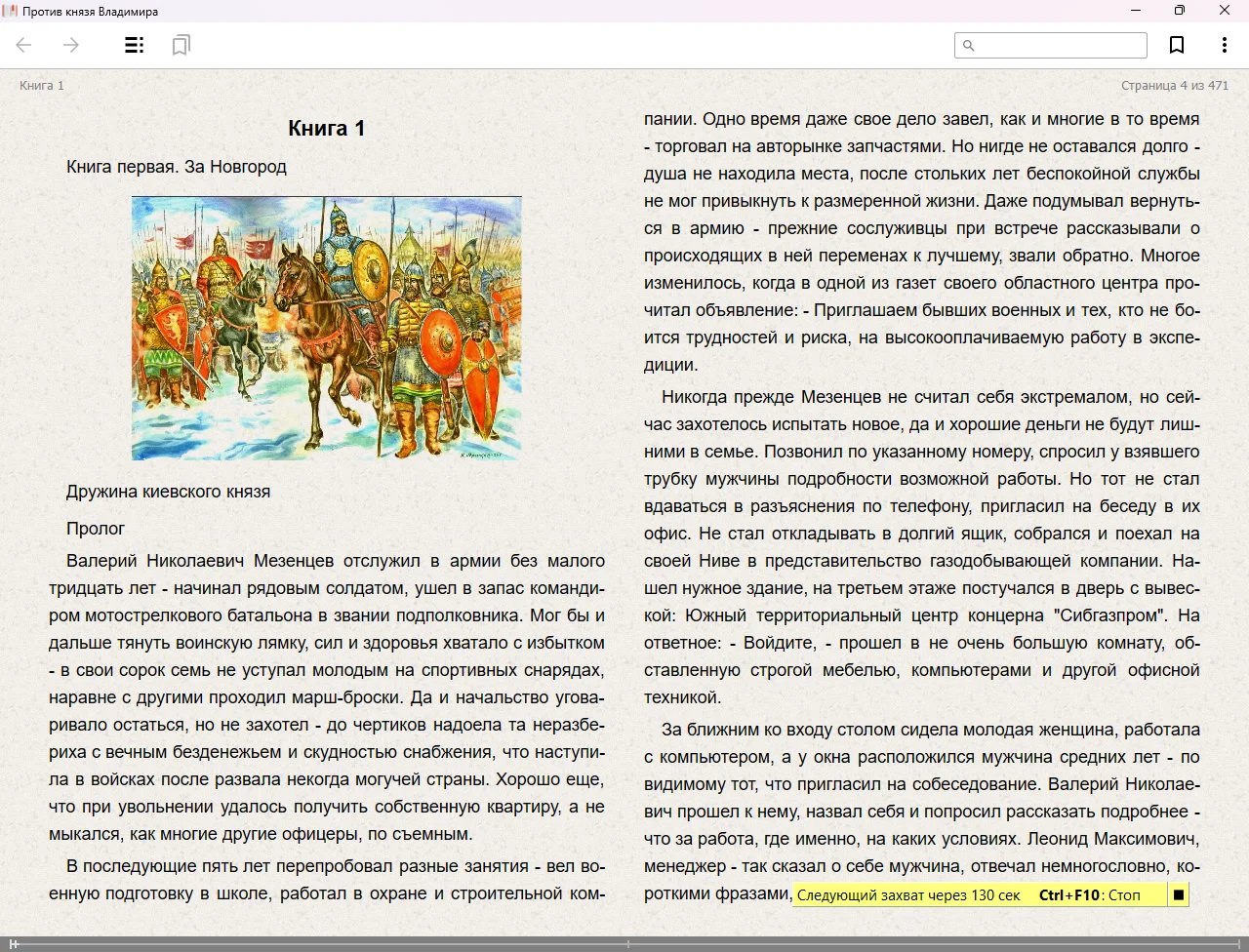The height and width of the screenshot is (952, 1249).
Task: Click the reading progress bar at bottom
Action: [624, 944]
